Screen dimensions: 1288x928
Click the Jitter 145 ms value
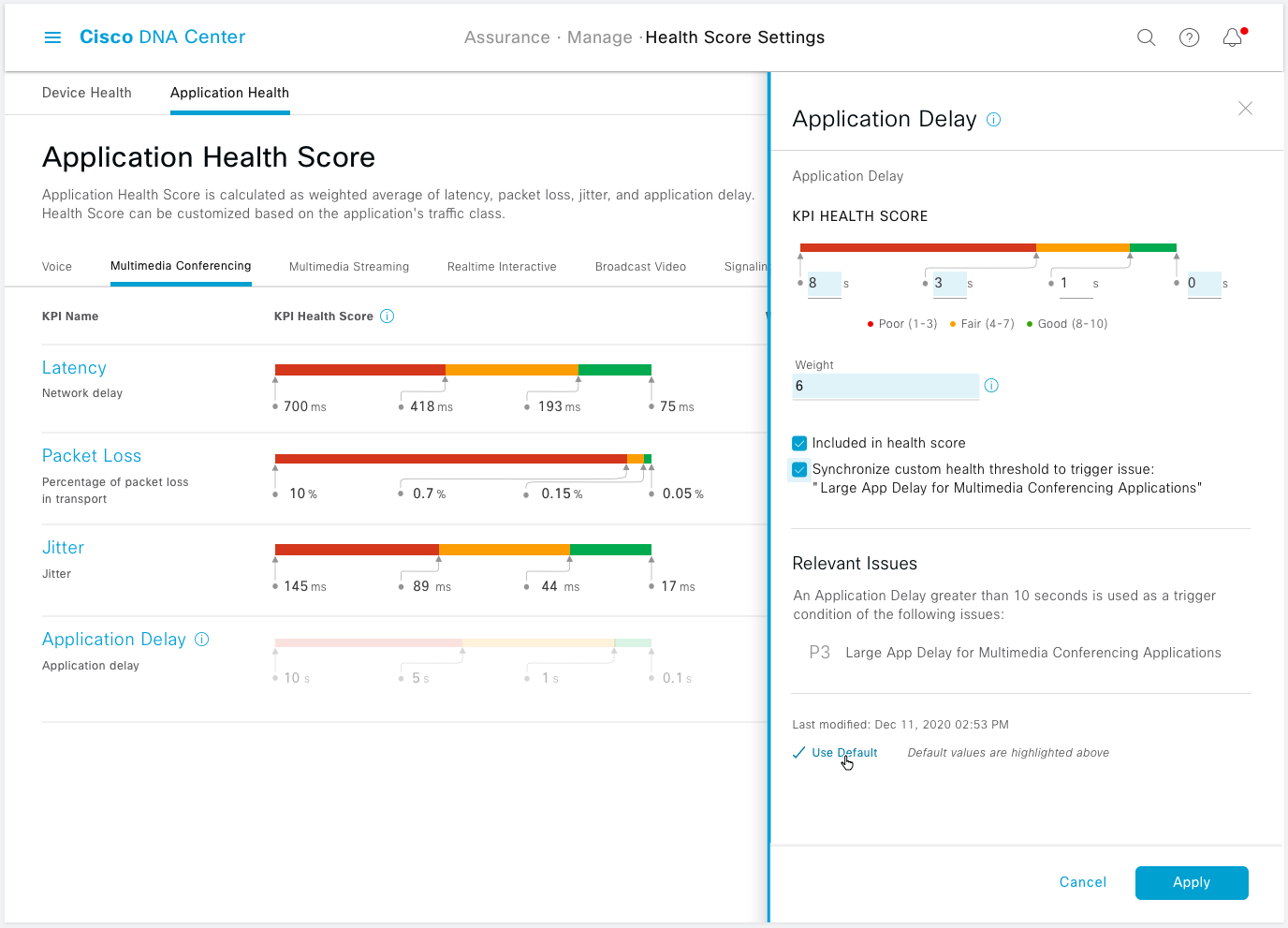[305, 586]
